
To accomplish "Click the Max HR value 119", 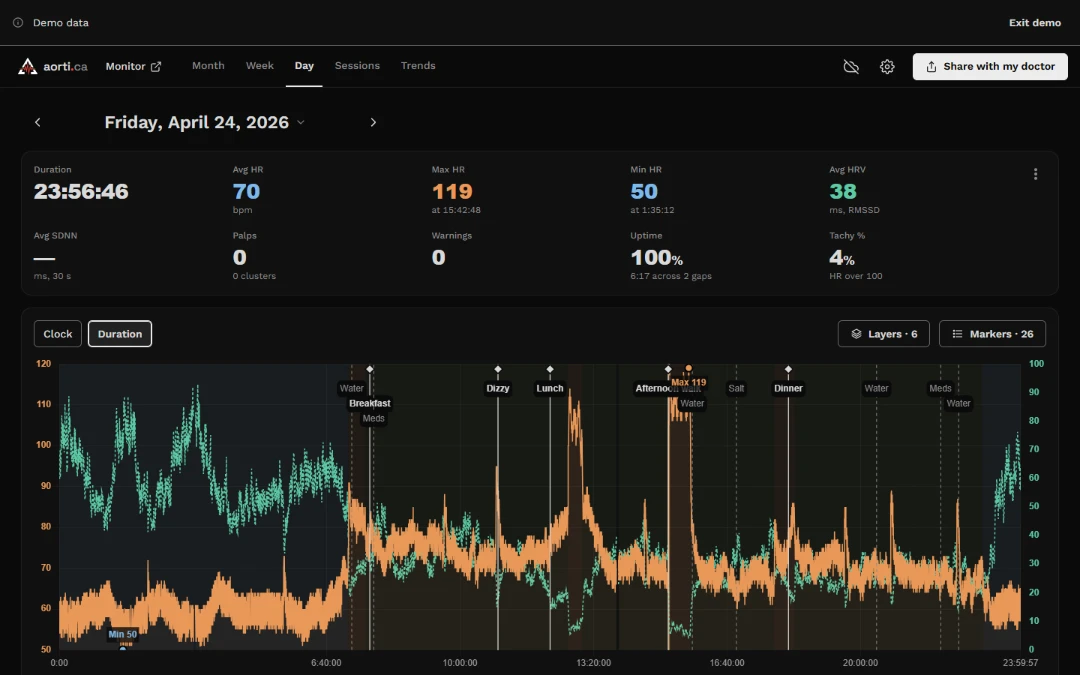I will pyautogui.click(x=452, y=191).
